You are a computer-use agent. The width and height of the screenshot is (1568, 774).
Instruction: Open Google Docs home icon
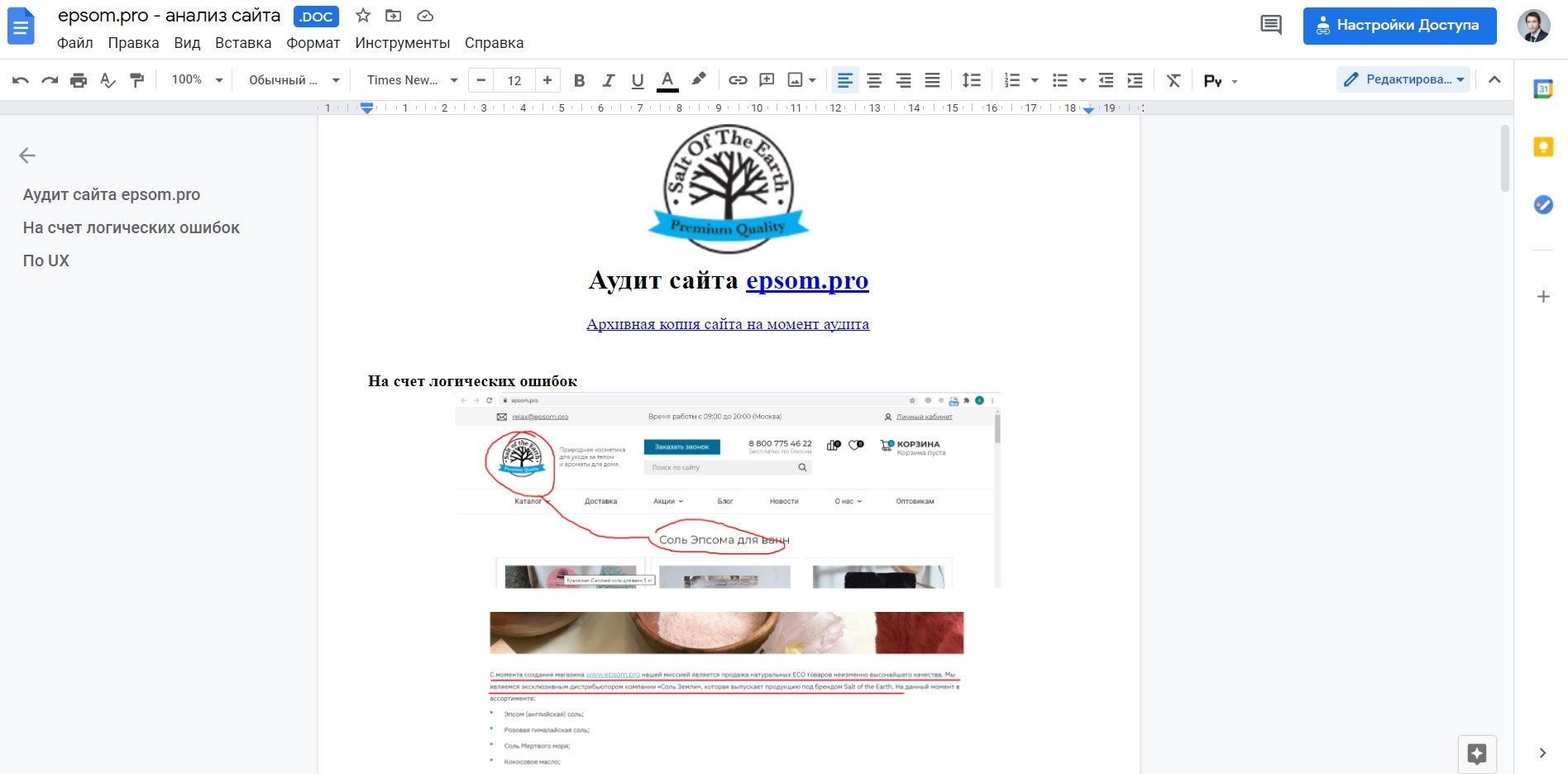(21, 27)
